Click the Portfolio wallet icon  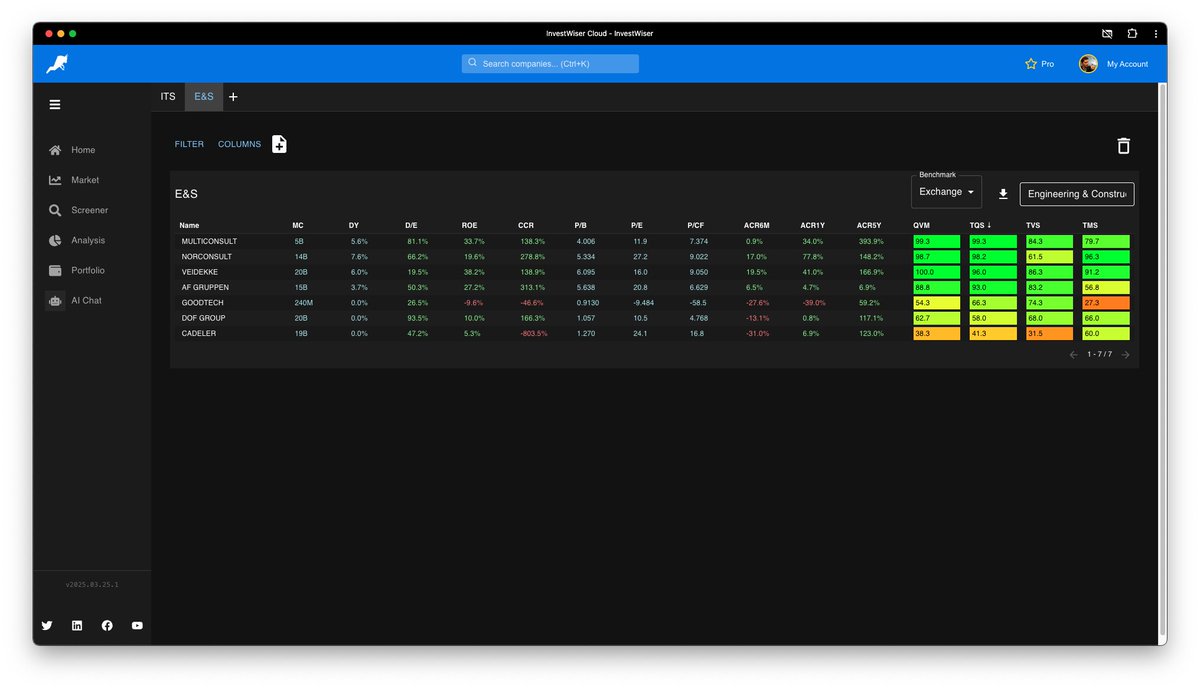55,270
